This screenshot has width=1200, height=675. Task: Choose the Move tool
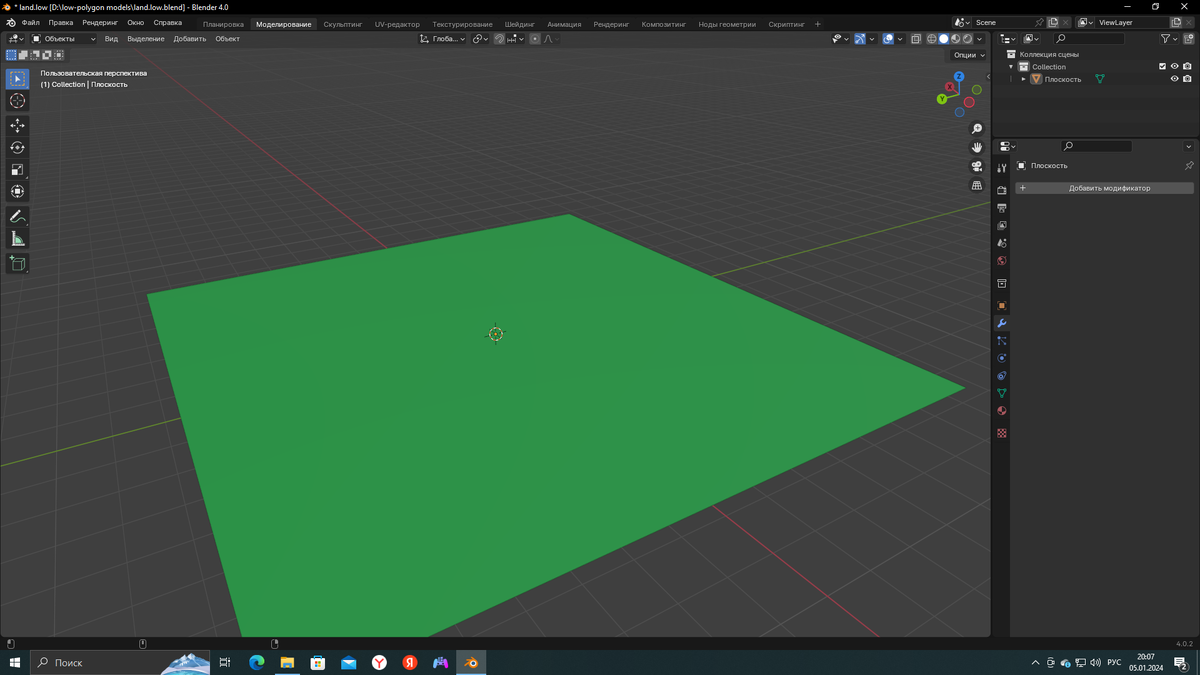[x=17, y=125]
